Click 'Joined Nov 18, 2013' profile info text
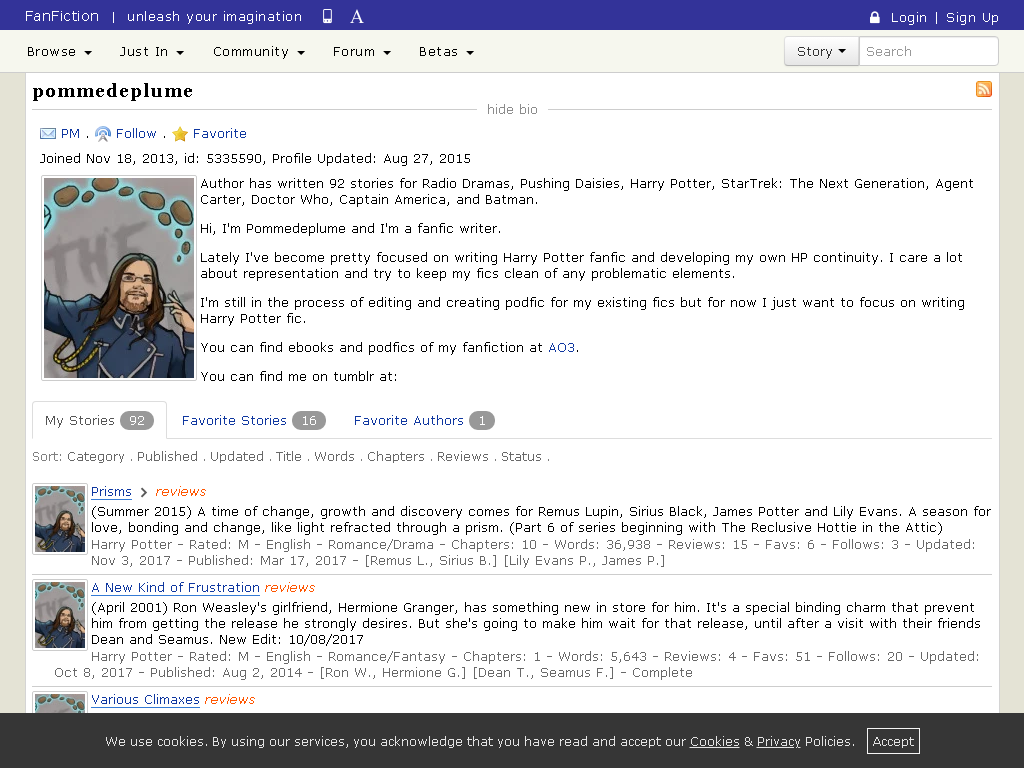The width and height of the screenshot is (1024, 768). coord(106,159)
